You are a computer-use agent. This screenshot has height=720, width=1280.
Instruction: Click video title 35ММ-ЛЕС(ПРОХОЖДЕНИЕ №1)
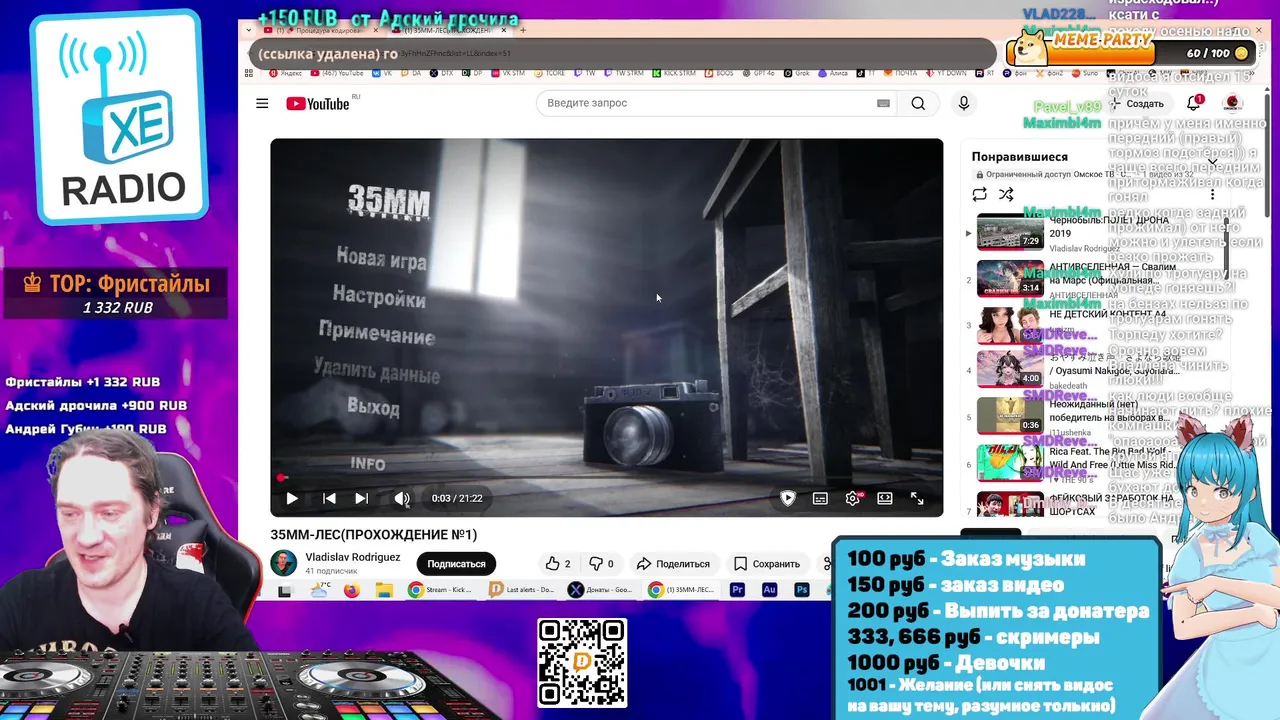tap(373, 535)
